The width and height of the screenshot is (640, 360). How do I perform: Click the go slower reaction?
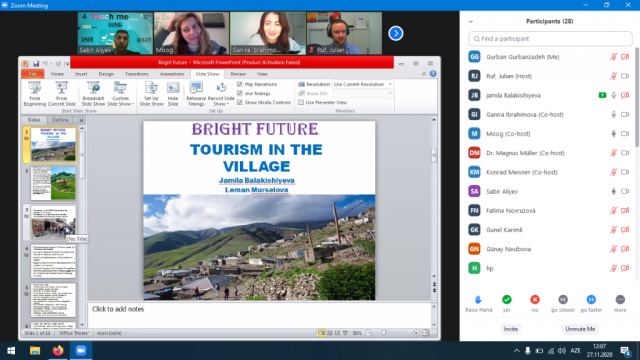click(563, 304)
